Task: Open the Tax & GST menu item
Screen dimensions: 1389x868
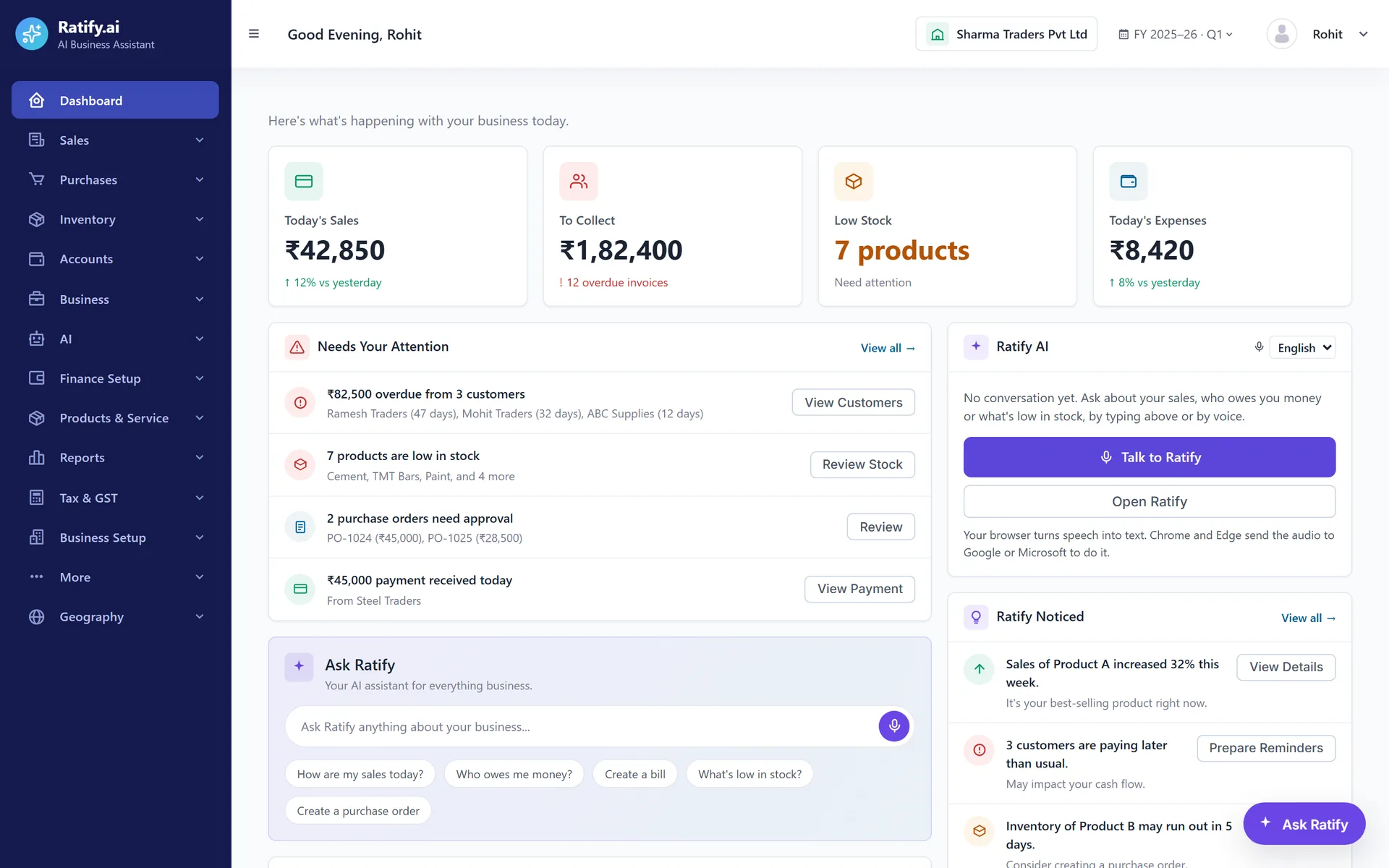Action: pyautogui.click(x=115, y=498)
